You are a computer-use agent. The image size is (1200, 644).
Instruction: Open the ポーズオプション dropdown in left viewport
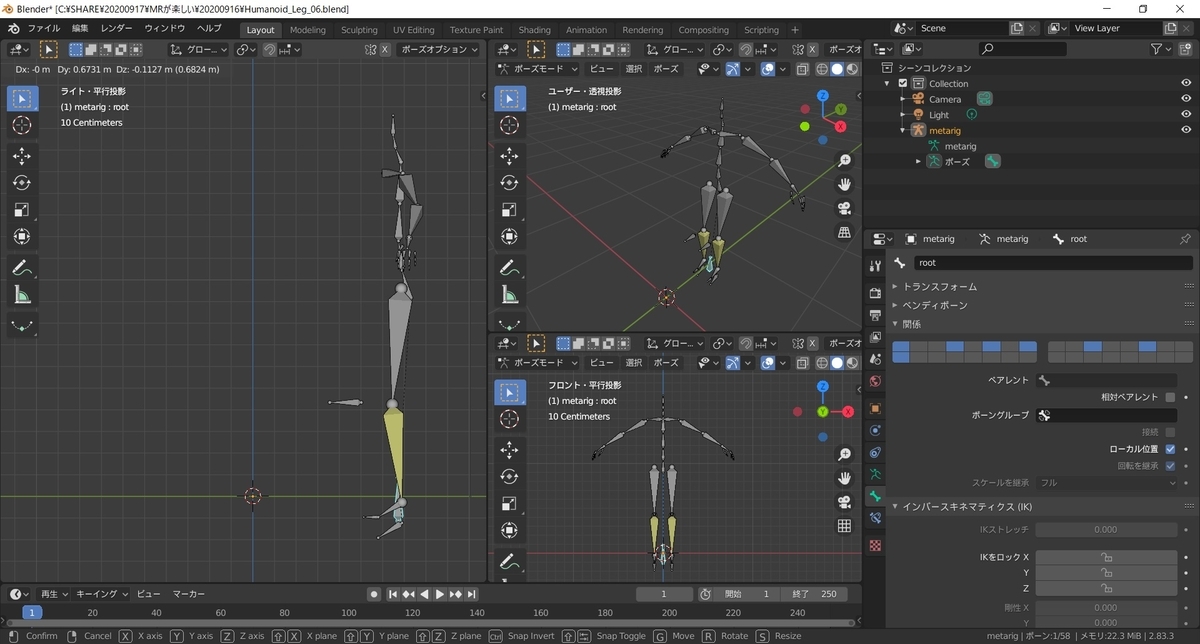(x=439, y=49)
